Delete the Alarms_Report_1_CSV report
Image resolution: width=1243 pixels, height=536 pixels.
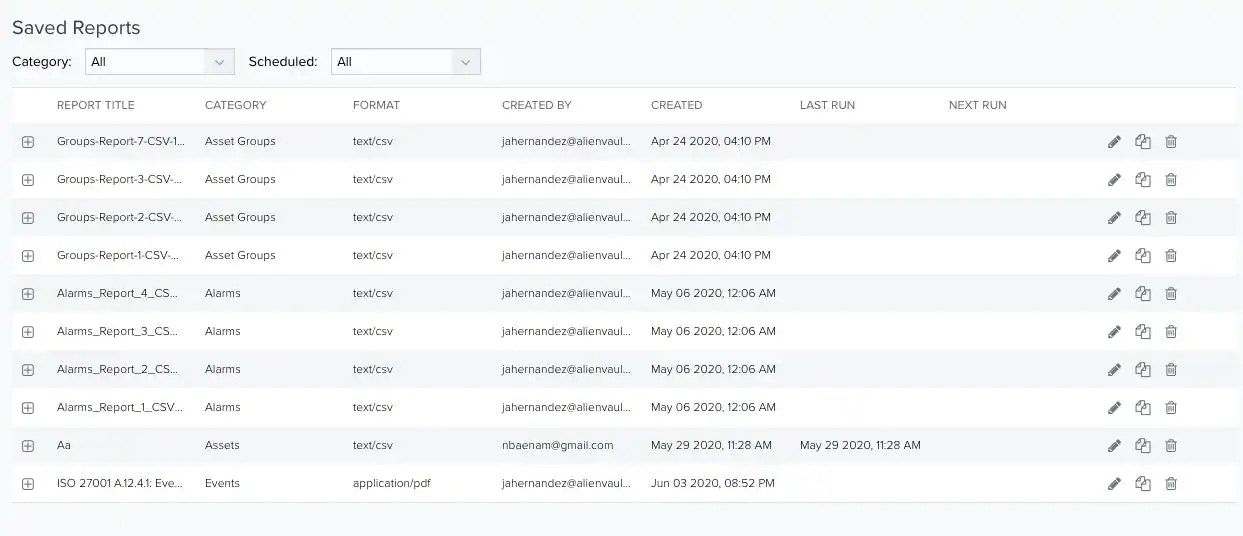(1171, 408)
